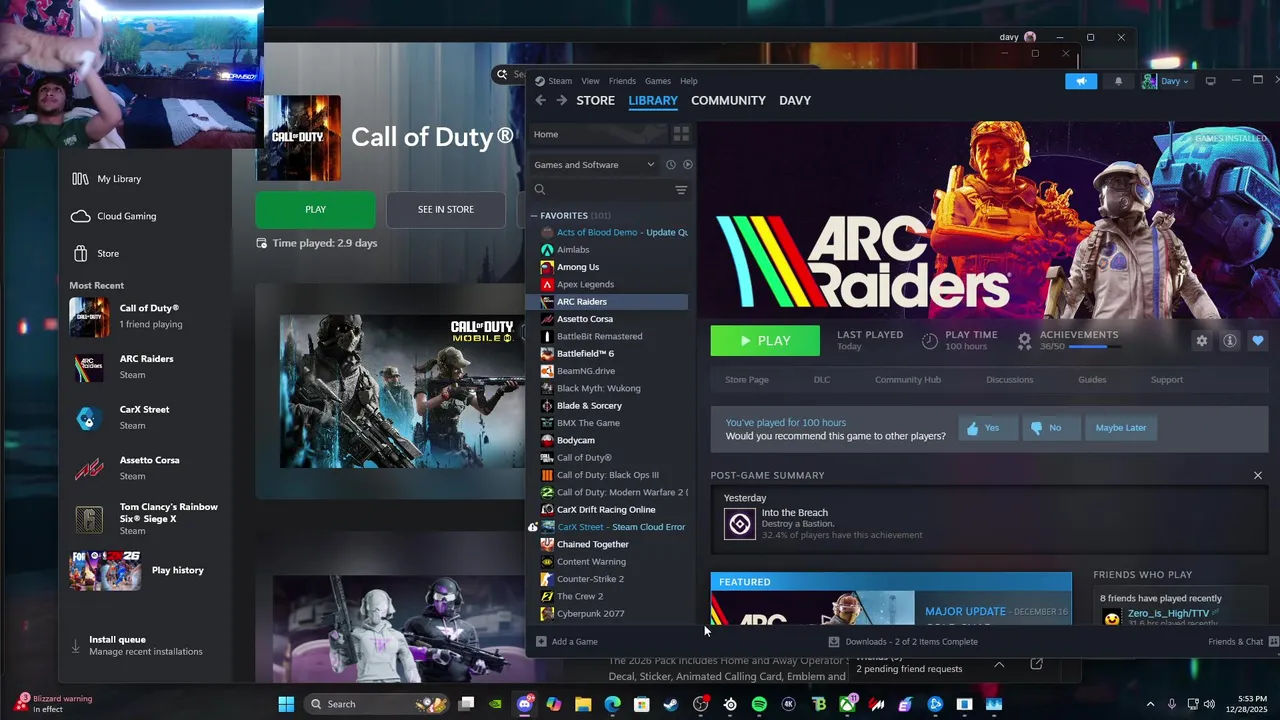Sort library by recent activity clock icon
The height and width of the screenshot is (720, 1280).
coord(670,165)
